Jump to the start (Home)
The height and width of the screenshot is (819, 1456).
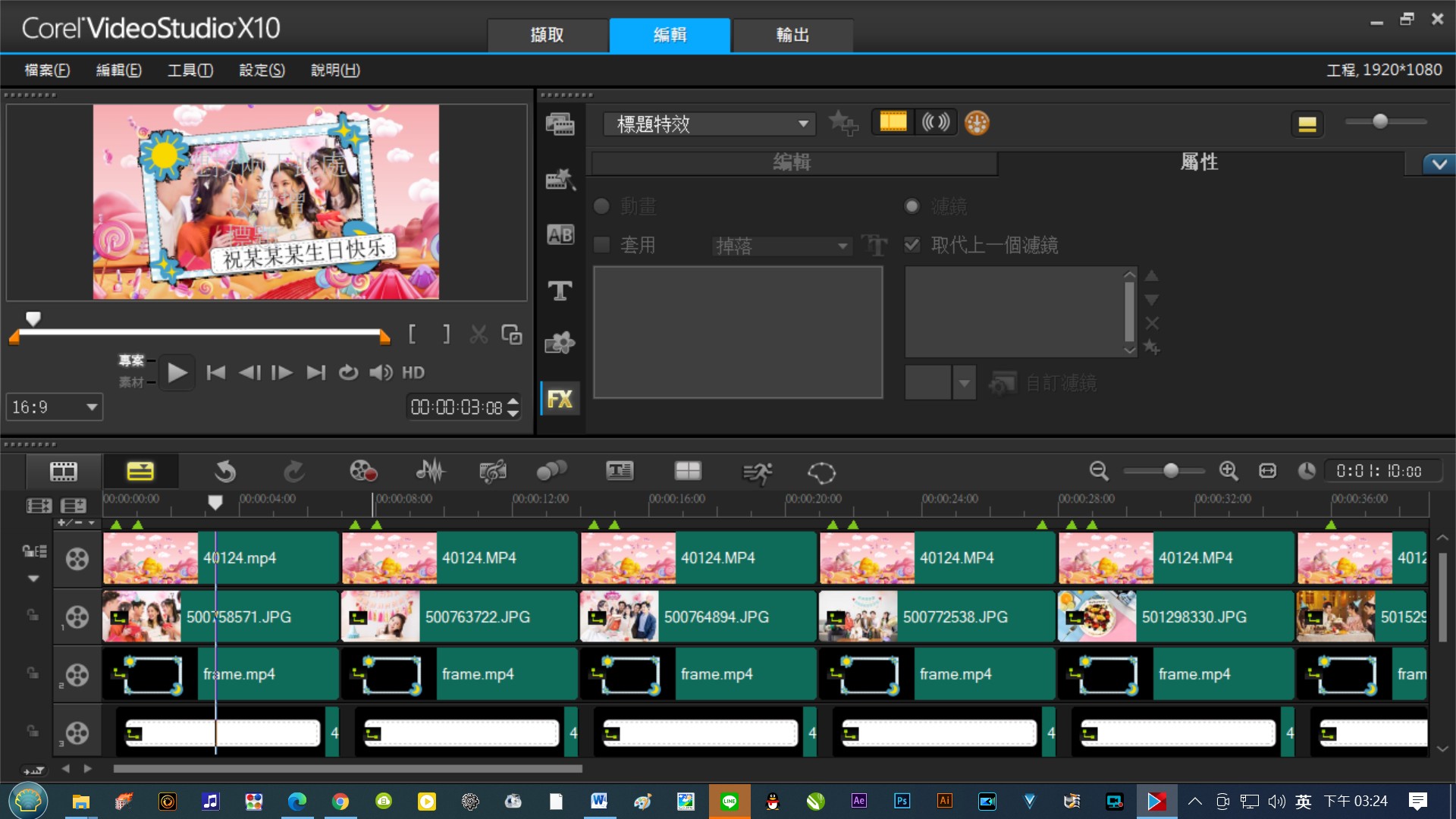click(x=215, y=373)
